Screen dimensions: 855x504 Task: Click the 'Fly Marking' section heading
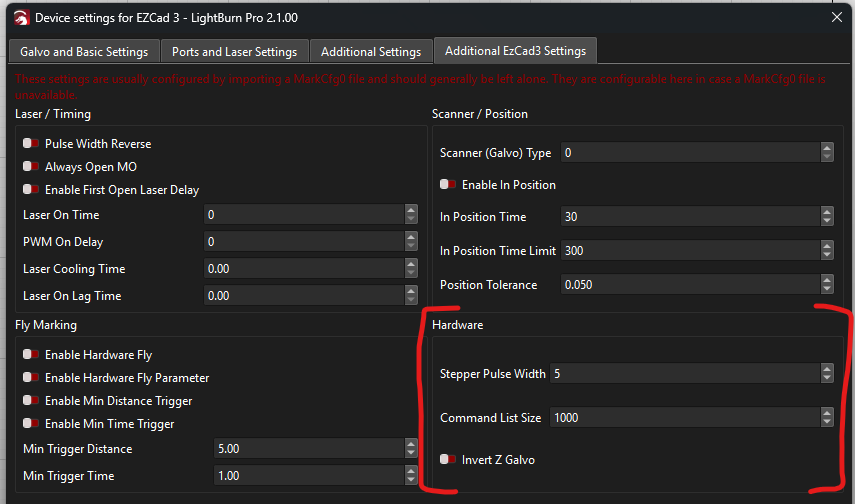(x=46, y=325)
